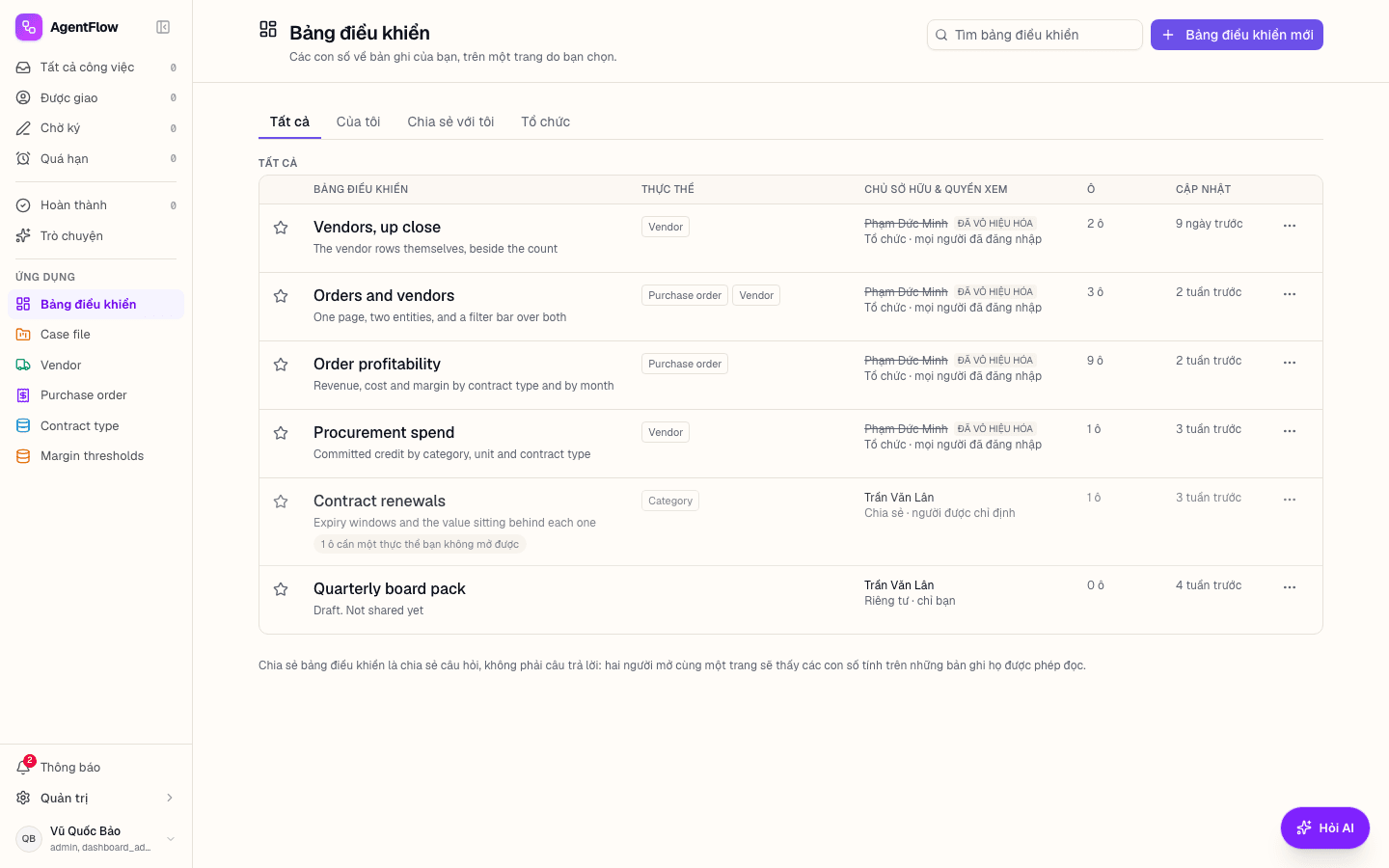The height and width of the screenshot is (868, 1389).
Task: Open Trò chuyện chat
Action: (x=95, y=235)
